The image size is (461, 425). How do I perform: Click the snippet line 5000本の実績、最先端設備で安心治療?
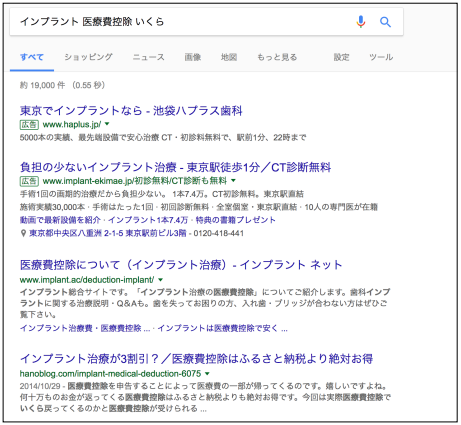[x=163, y=137]
